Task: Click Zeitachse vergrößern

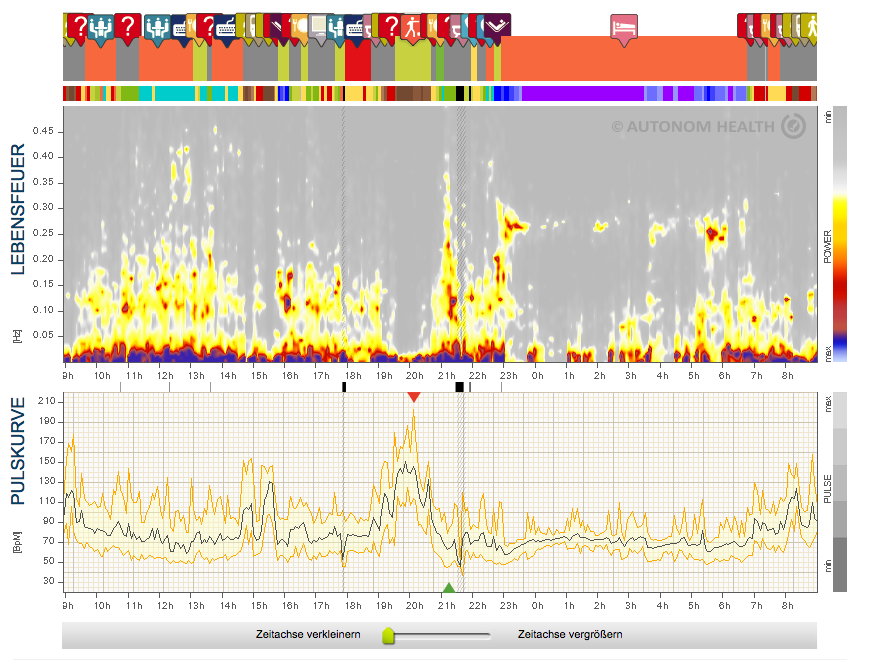Action: [x=570, y=635]
